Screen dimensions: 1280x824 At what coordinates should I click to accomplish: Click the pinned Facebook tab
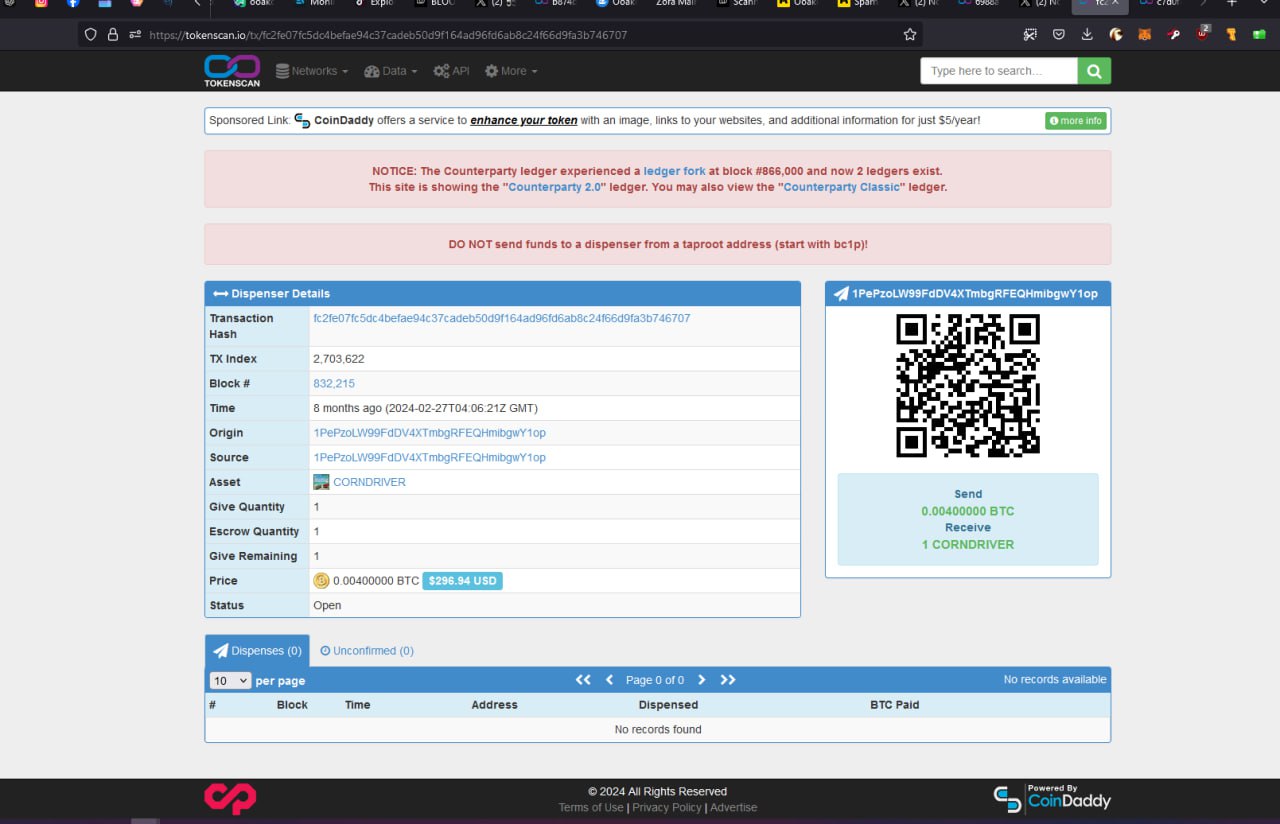pyautogui.click(x=73, y=3)
